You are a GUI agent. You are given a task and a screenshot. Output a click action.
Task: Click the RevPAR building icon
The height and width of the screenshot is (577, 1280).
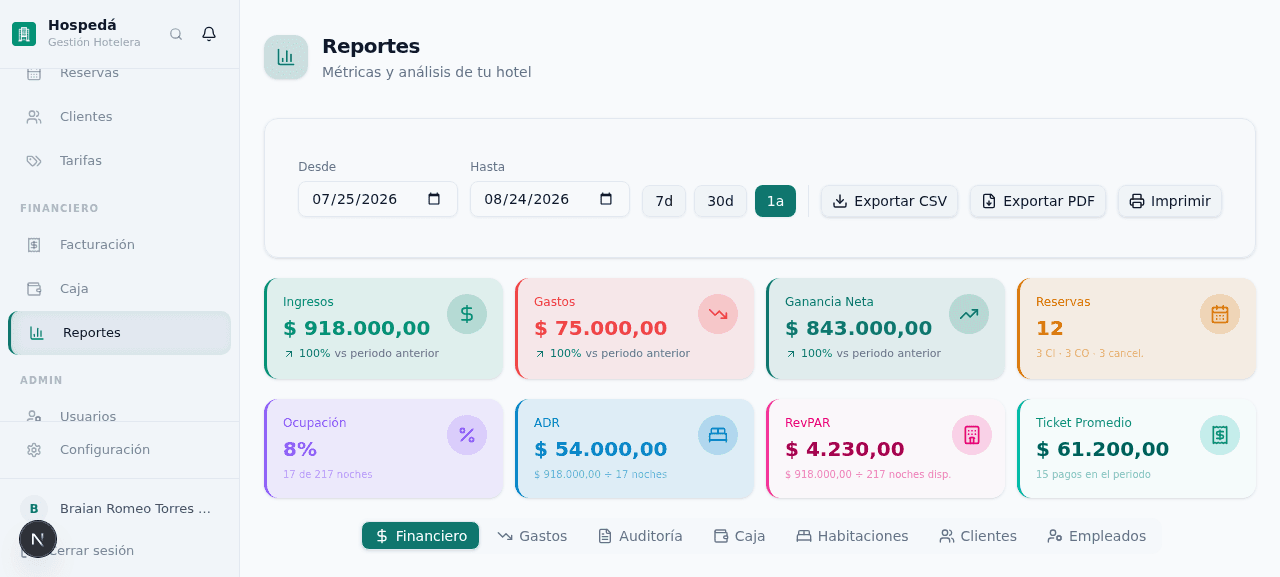pyautogui.click(x=972, y=435)
